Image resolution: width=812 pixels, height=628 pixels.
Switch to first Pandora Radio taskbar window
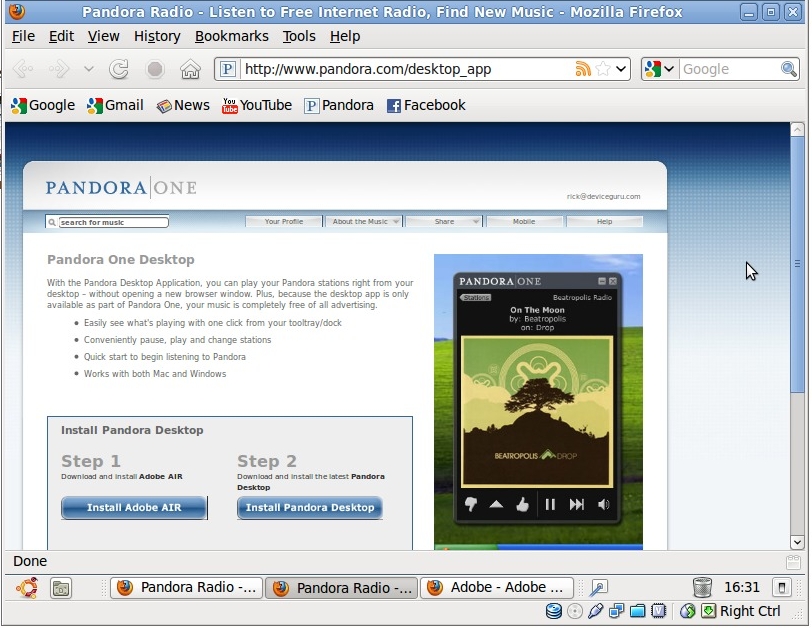[186, 588]
